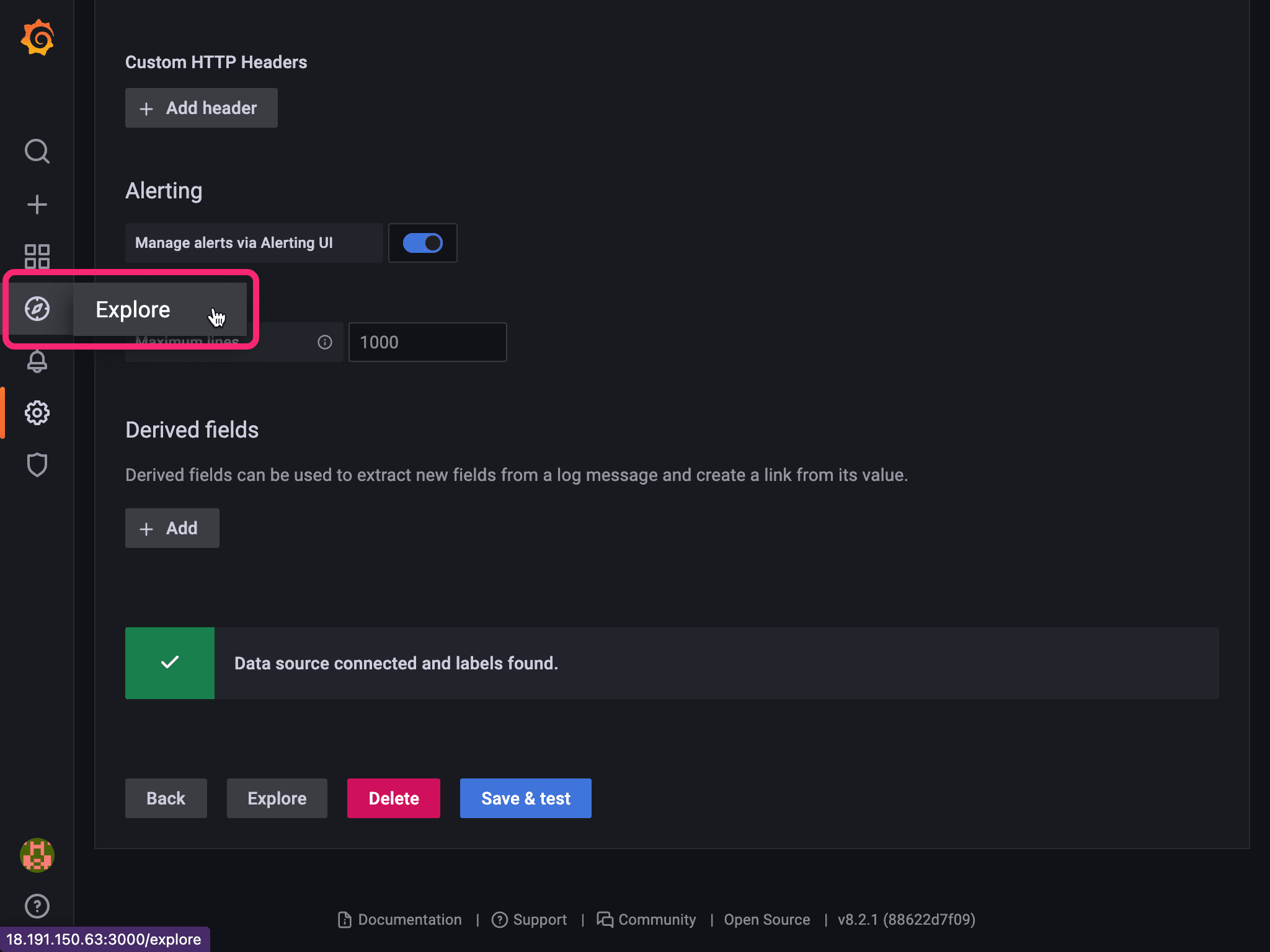Click the Add header button
Screen dimensions: 1270x952
[200, 108]
